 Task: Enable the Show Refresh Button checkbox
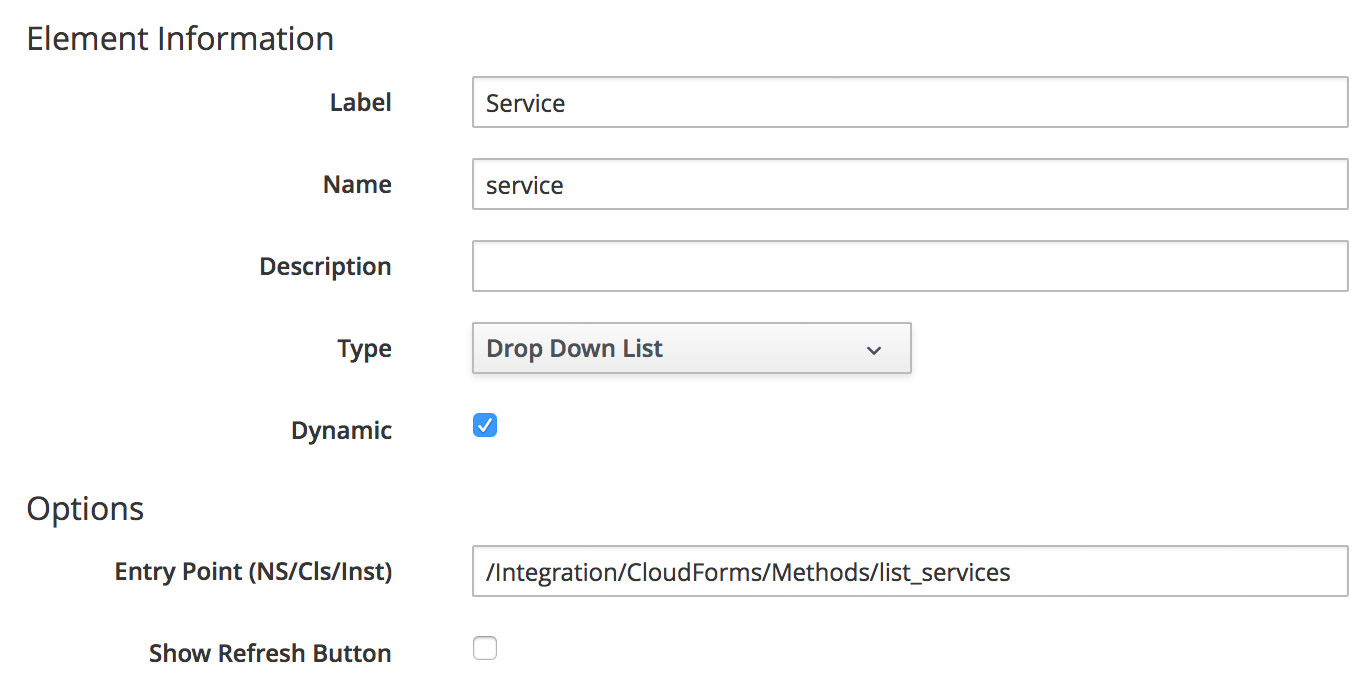485,649
